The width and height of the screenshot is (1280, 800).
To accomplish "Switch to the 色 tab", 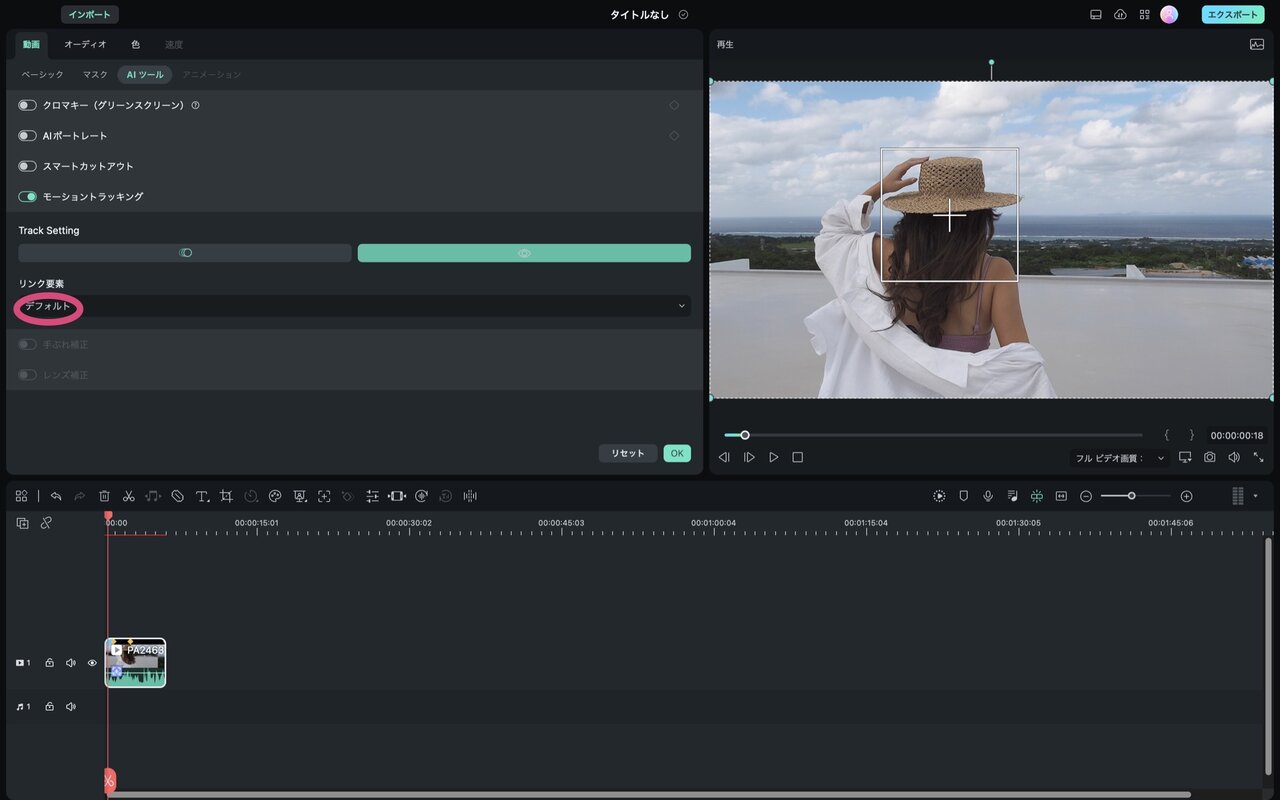I will (135, 44).
